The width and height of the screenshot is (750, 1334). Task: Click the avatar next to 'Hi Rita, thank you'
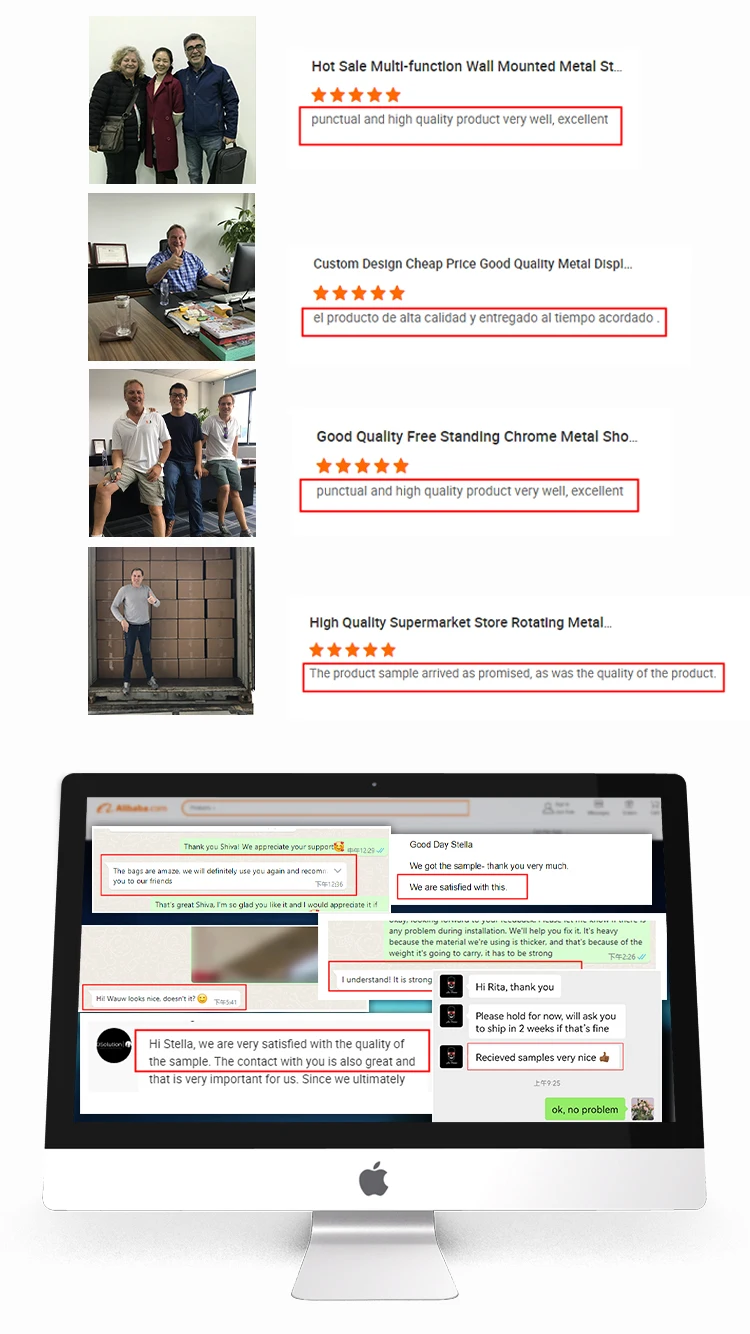click(451, 985)
